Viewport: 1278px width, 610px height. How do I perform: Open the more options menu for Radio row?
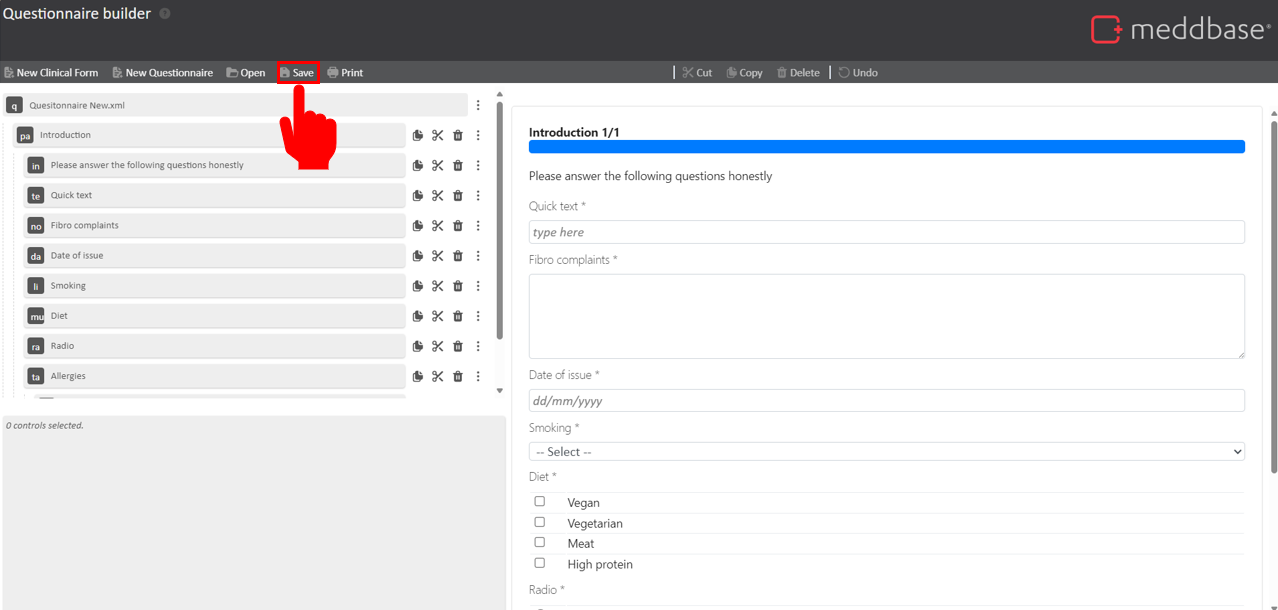[478, 346]
